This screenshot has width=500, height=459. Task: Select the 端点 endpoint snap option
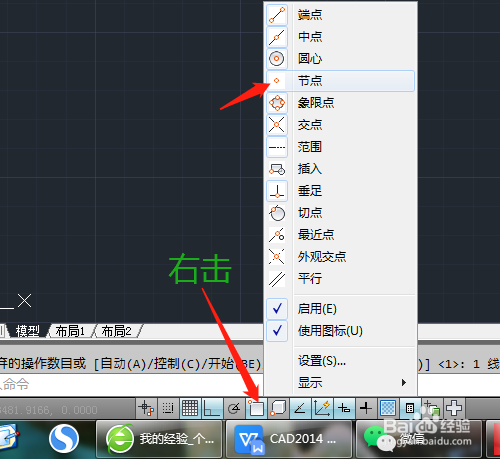coord(340,15)
